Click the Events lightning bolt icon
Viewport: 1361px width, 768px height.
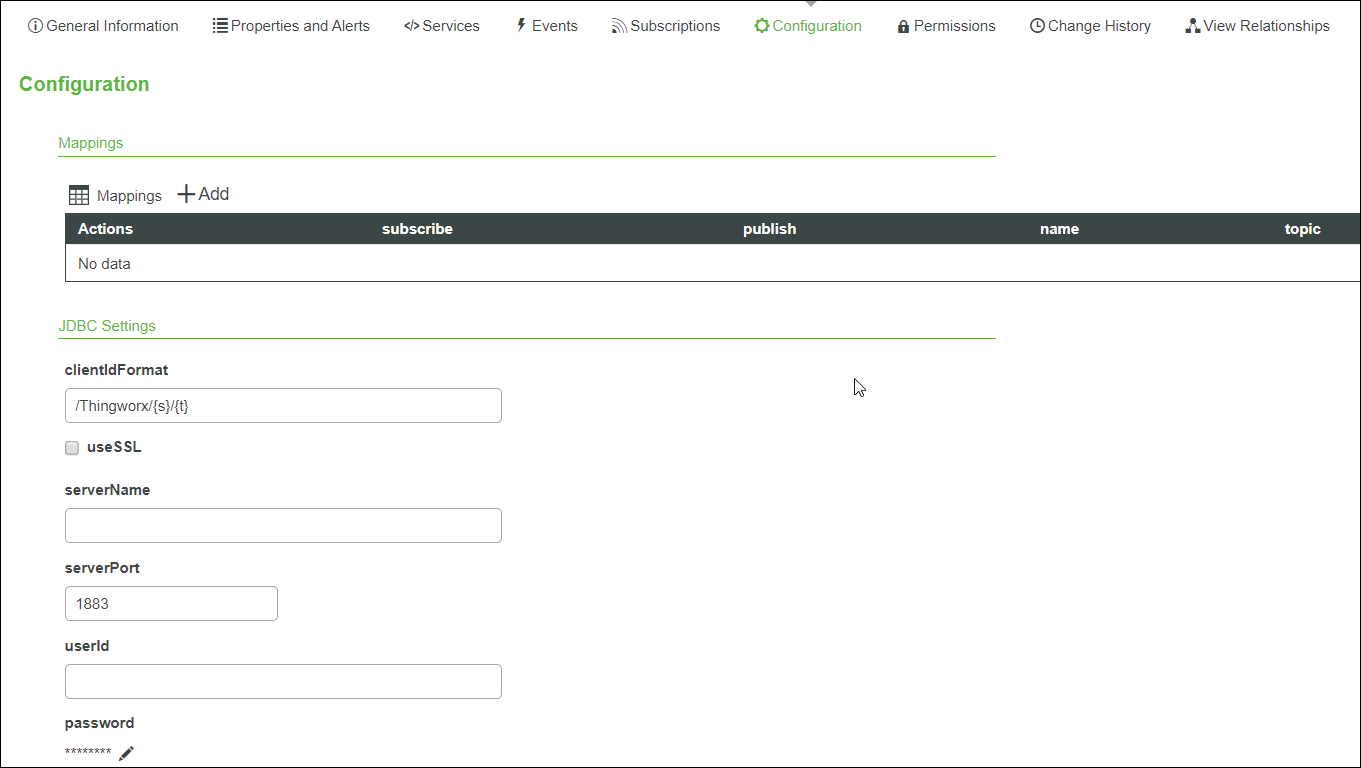521,26
